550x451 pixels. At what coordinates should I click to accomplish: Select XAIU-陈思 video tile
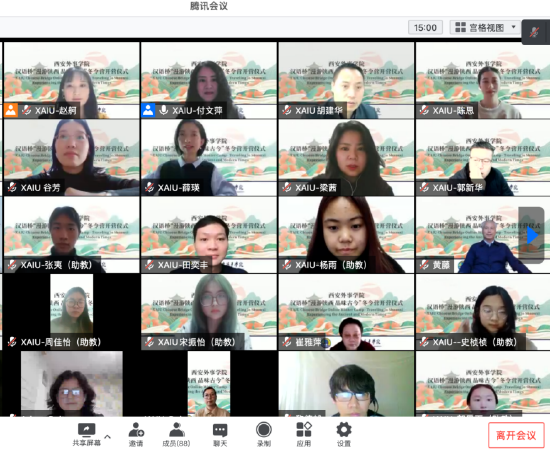483,80
